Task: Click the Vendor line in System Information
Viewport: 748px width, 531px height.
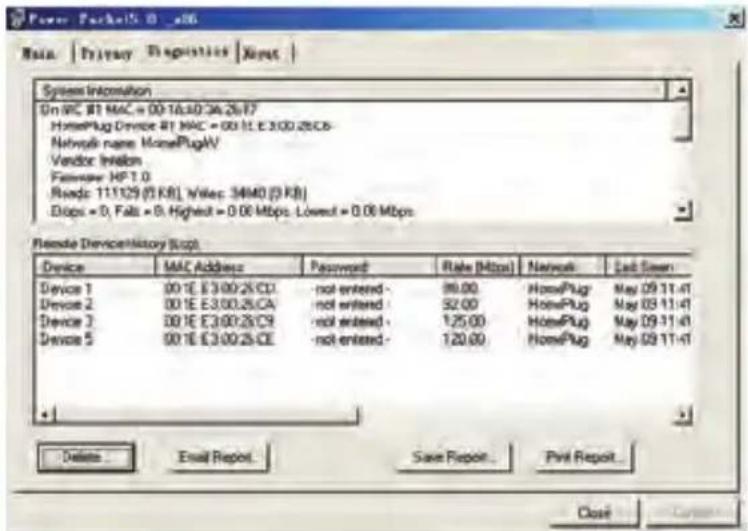Action: pyautogui.click(x=96, y=160)
